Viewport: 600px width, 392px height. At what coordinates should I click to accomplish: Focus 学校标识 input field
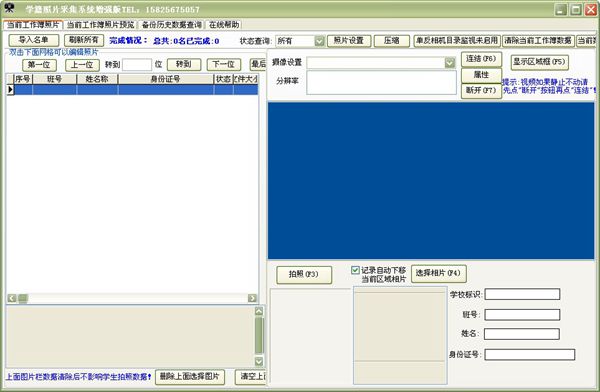[522, 294]
